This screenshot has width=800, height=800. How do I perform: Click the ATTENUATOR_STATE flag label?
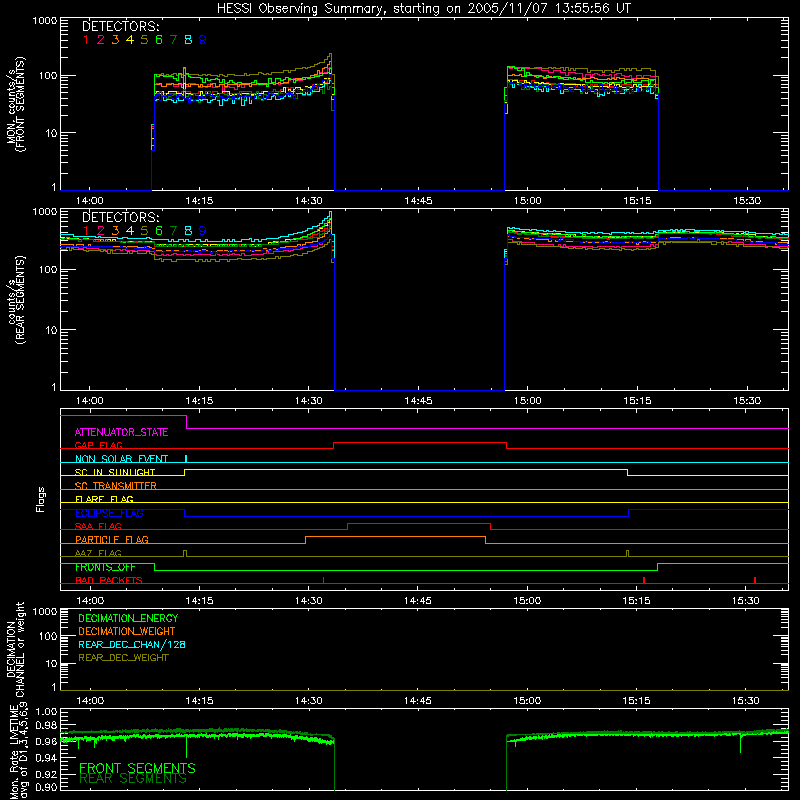pyautogui.click(x=121, y=432)
